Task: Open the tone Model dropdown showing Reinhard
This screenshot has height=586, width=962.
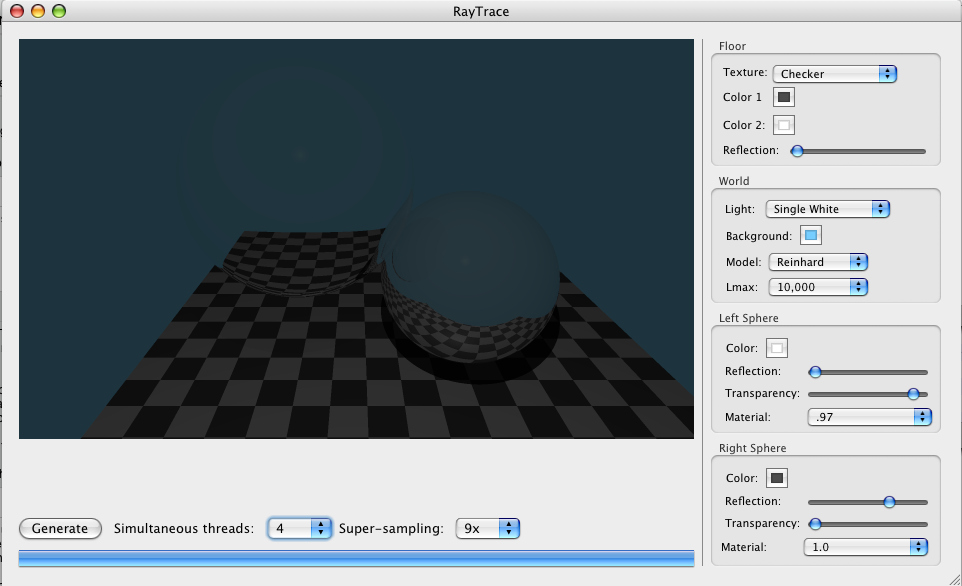Action: pos(817,262)
